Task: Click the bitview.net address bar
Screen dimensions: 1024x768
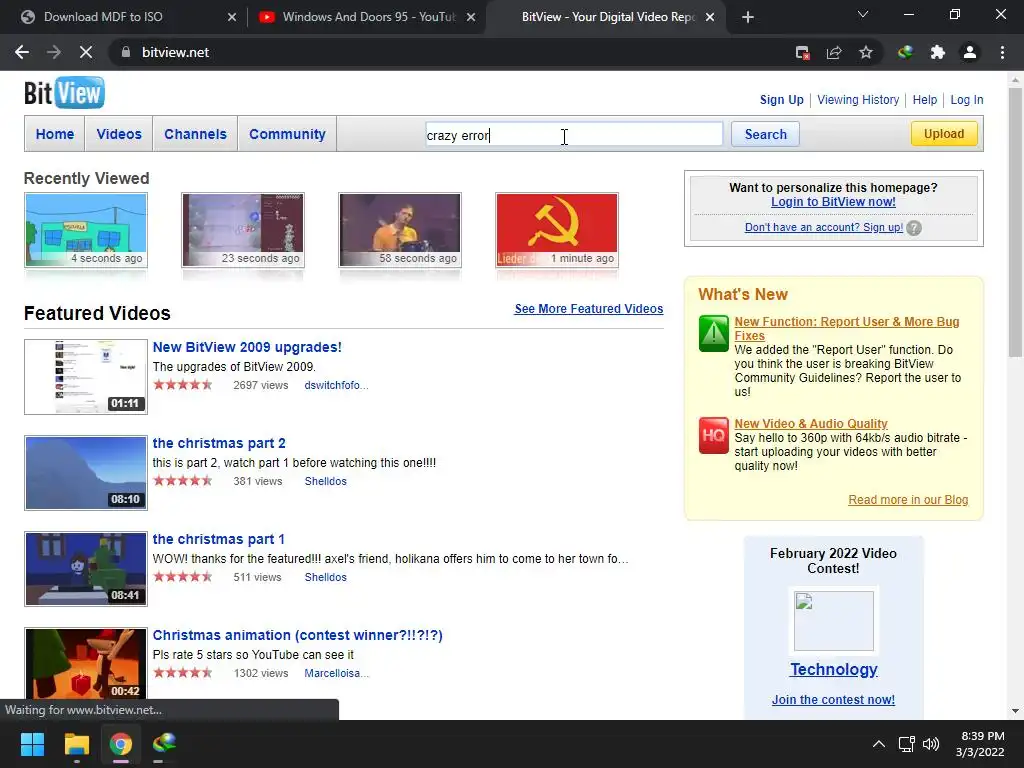Action: pos(451,52)
